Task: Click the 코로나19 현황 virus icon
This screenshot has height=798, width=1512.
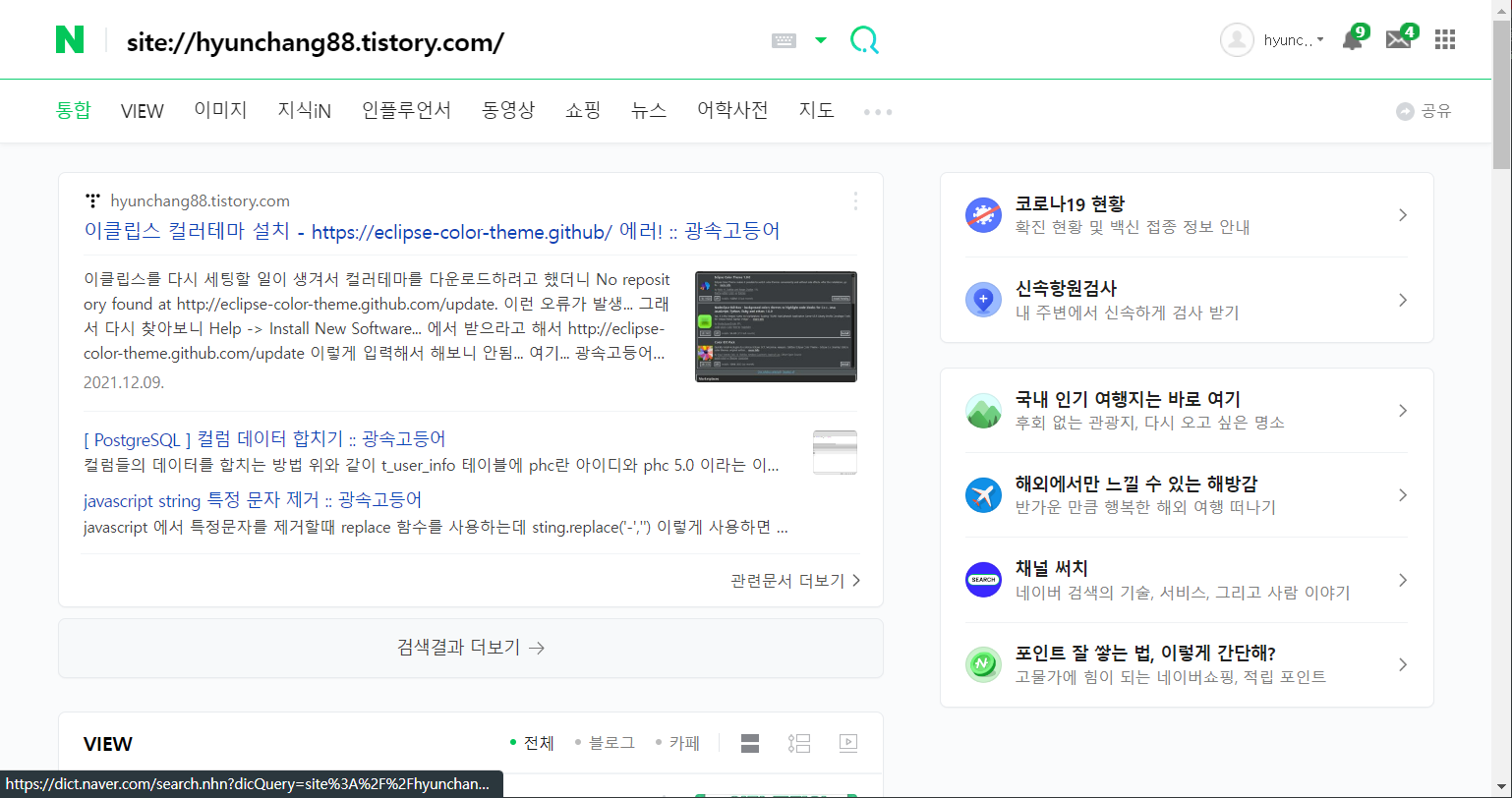Action: 983,214
